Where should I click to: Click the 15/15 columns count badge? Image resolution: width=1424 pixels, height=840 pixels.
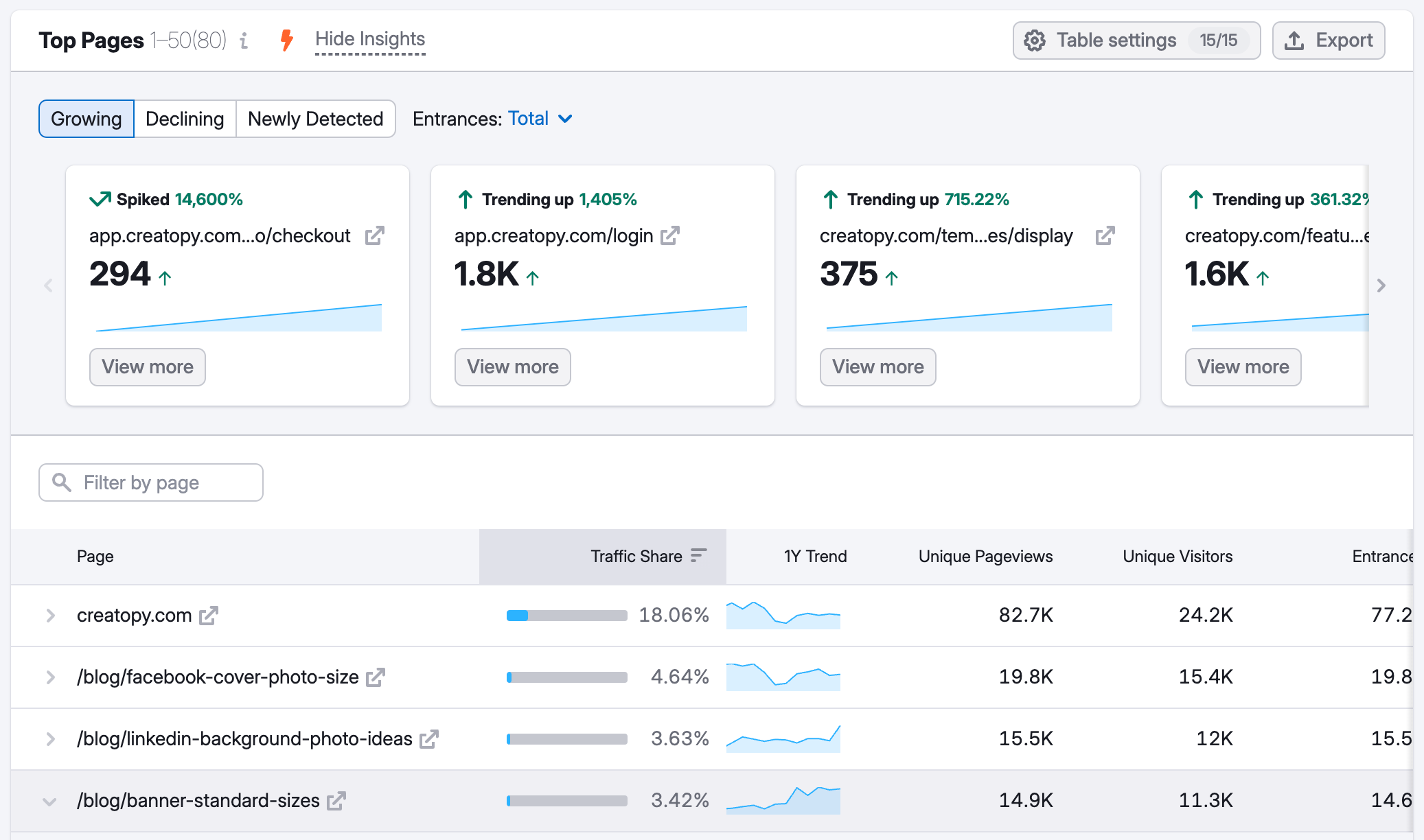[1219, 40]
